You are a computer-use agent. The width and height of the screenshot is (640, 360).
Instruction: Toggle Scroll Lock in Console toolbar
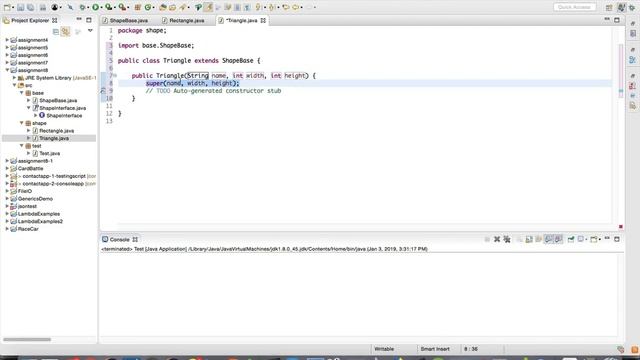pos(529,240)
